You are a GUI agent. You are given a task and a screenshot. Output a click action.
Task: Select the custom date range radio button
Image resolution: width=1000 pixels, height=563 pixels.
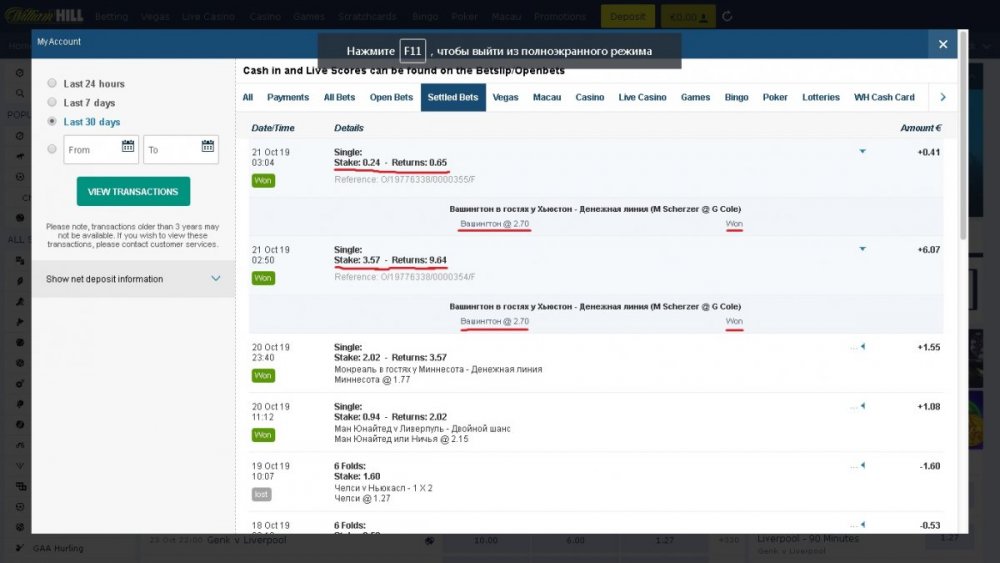tap(53, 149)
